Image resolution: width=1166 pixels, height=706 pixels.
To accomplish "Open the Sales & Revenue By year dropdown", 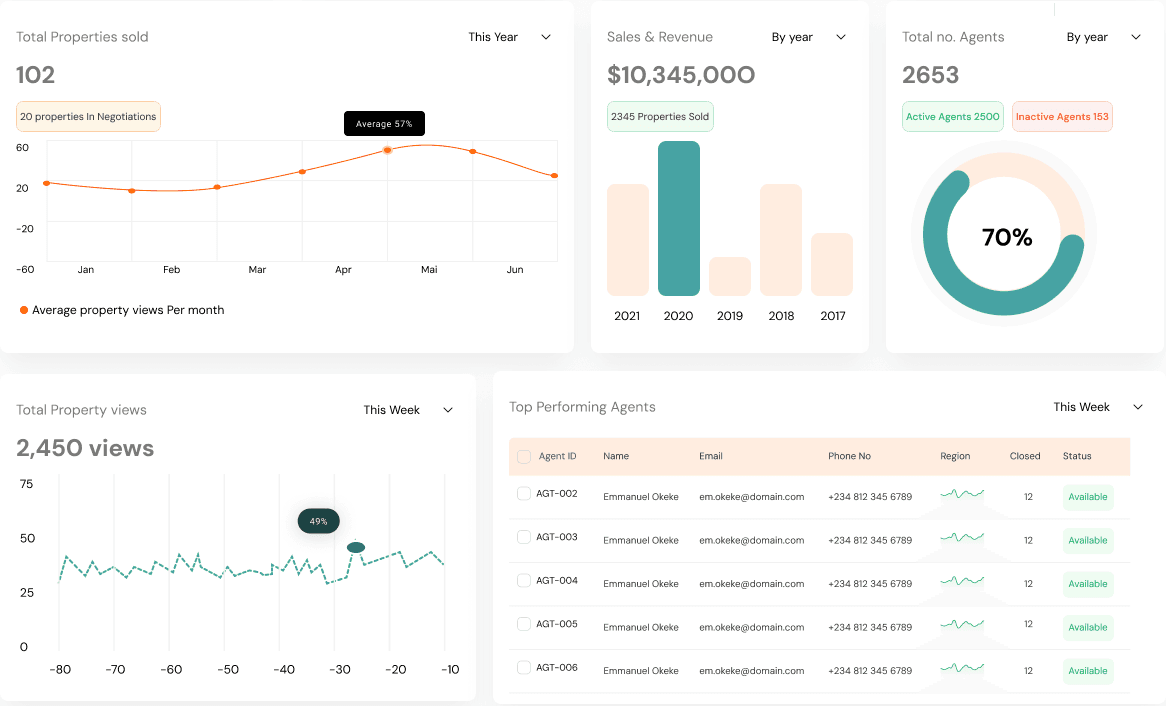I will click(x=808, y=37).
